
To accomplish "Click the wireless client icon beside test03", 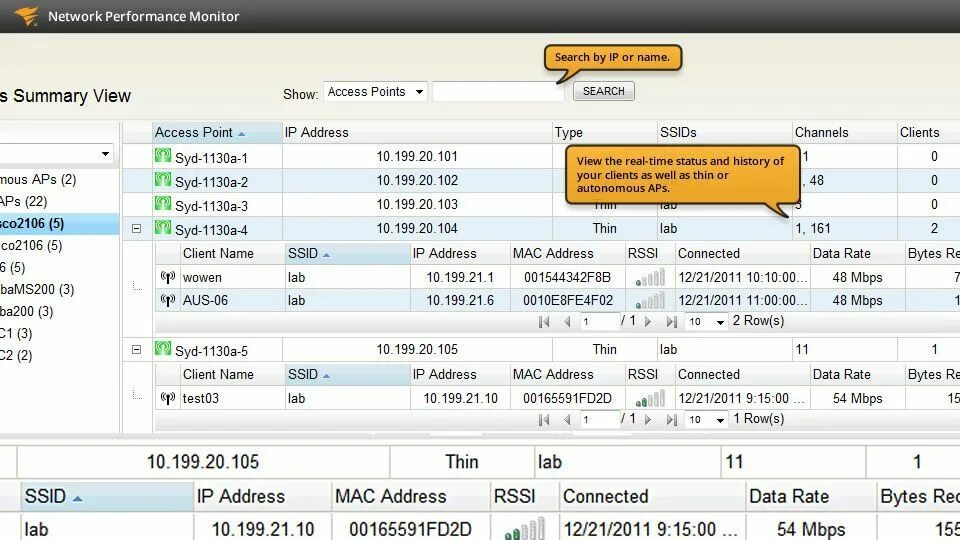I will 168,398.
